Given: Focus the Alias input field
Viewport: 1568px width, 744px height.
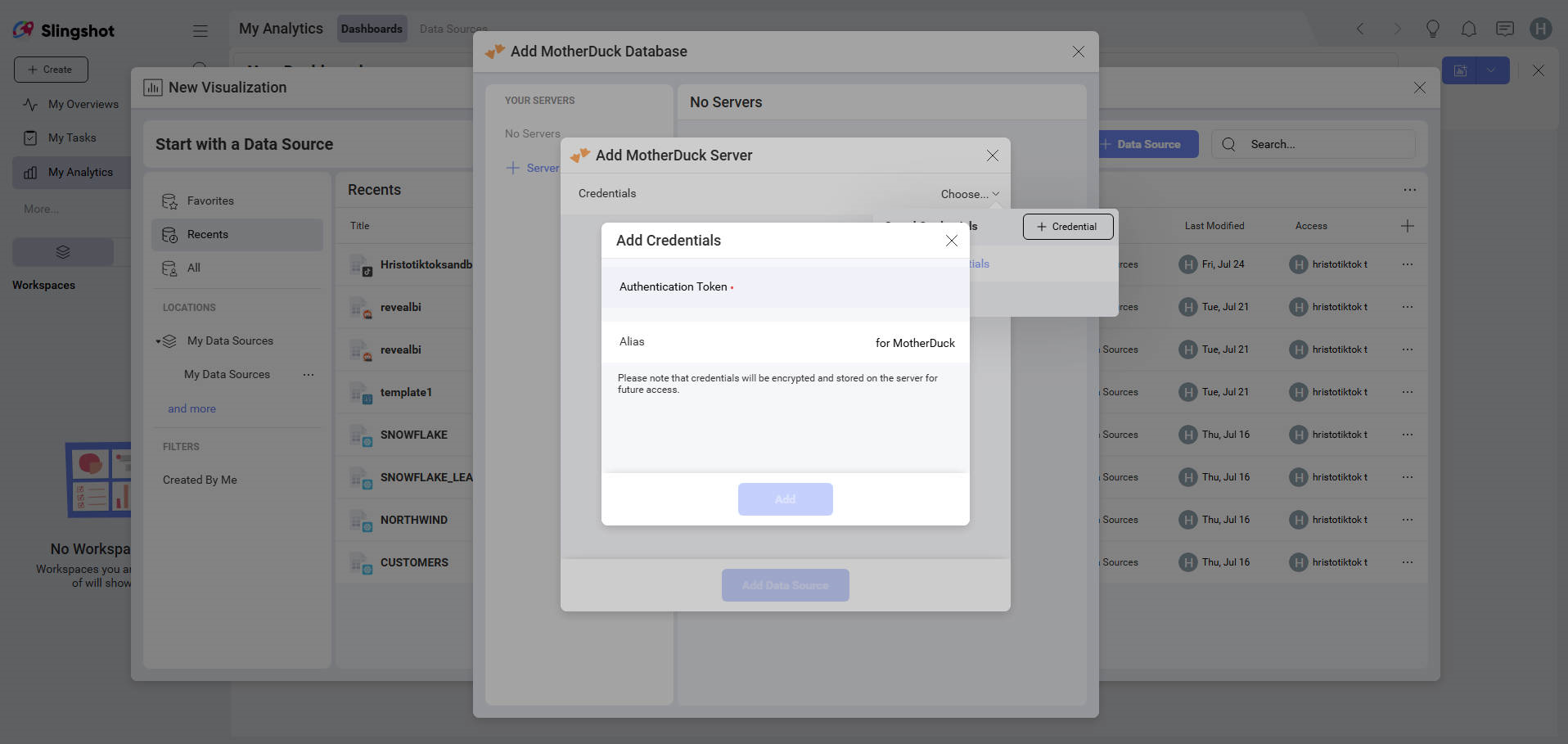Looking at the screenshot, I should (x=786, y=342).
